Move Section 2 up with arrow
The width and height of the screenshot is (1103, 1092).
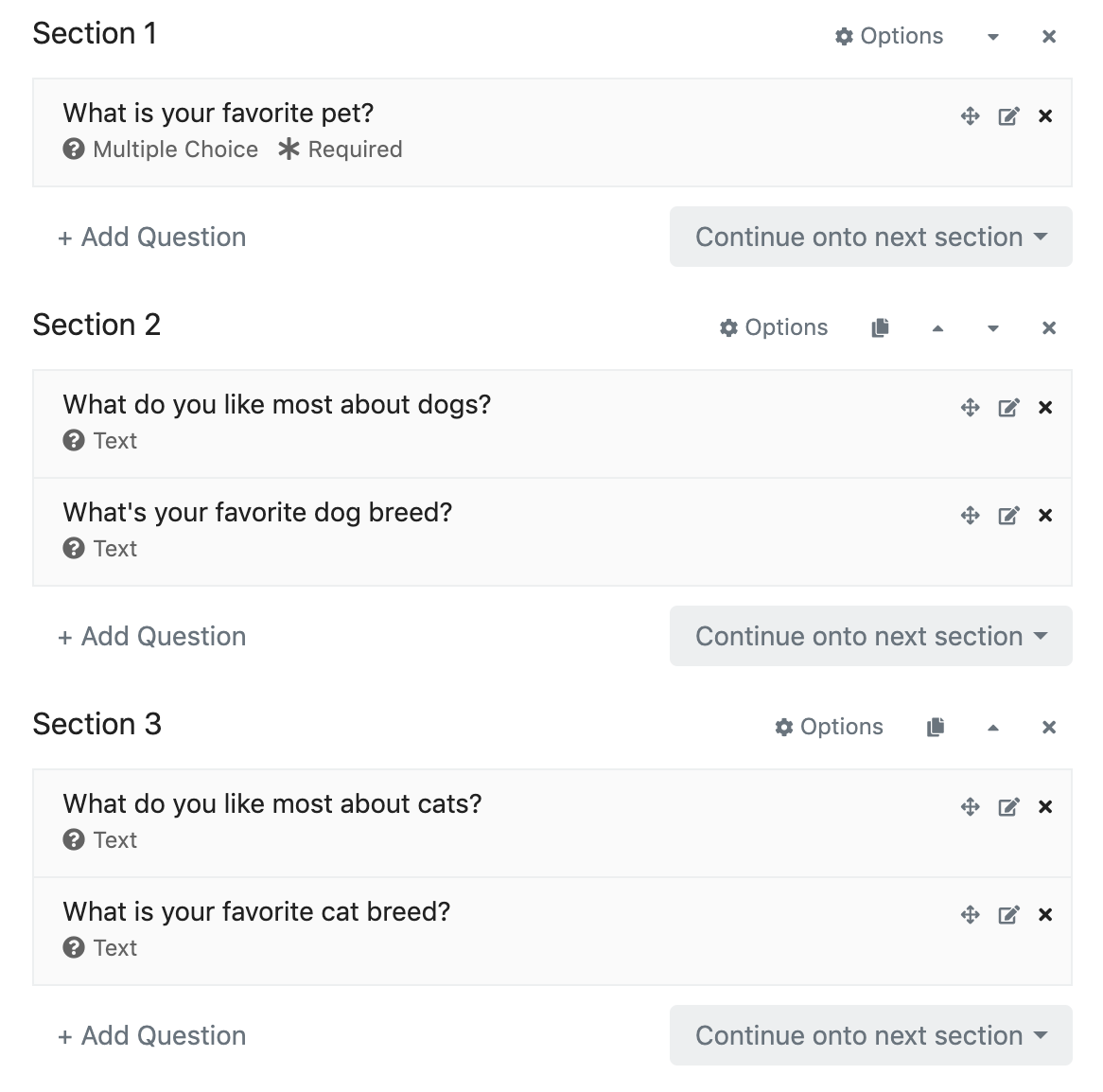pos(937,328)
